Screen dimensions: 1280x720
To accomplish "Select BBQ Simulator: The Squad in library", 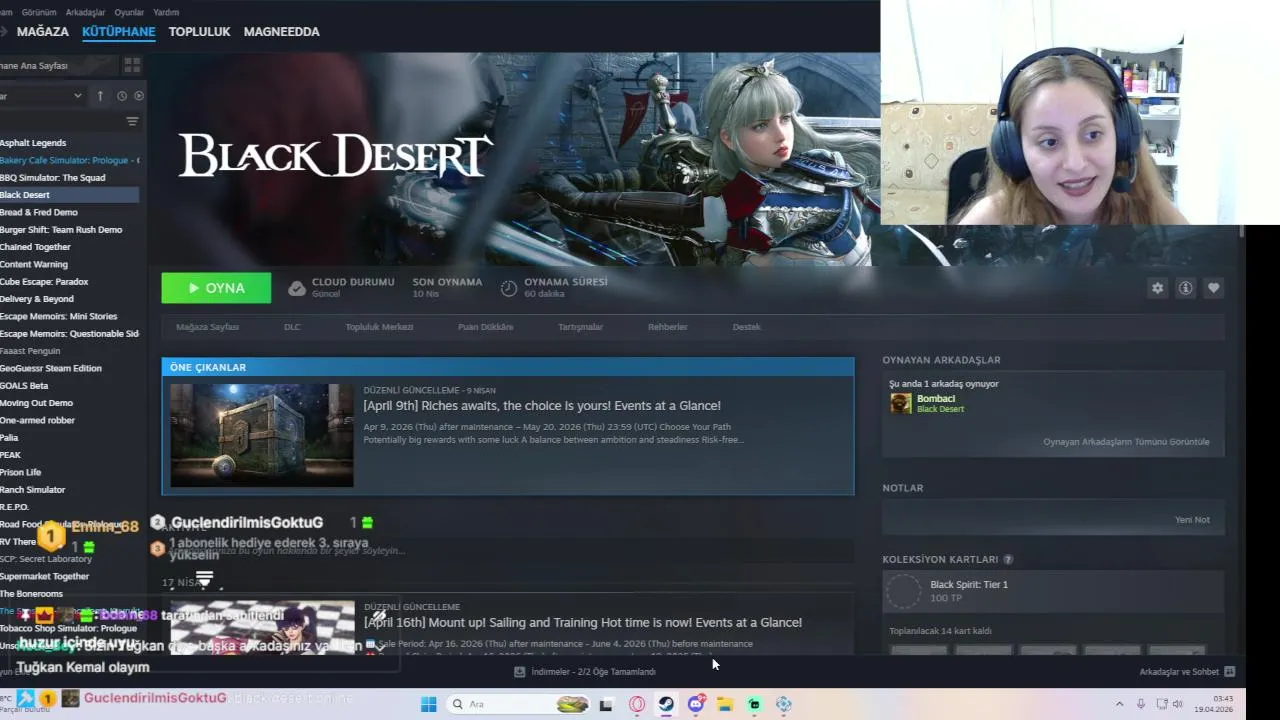I will [52, 178].
